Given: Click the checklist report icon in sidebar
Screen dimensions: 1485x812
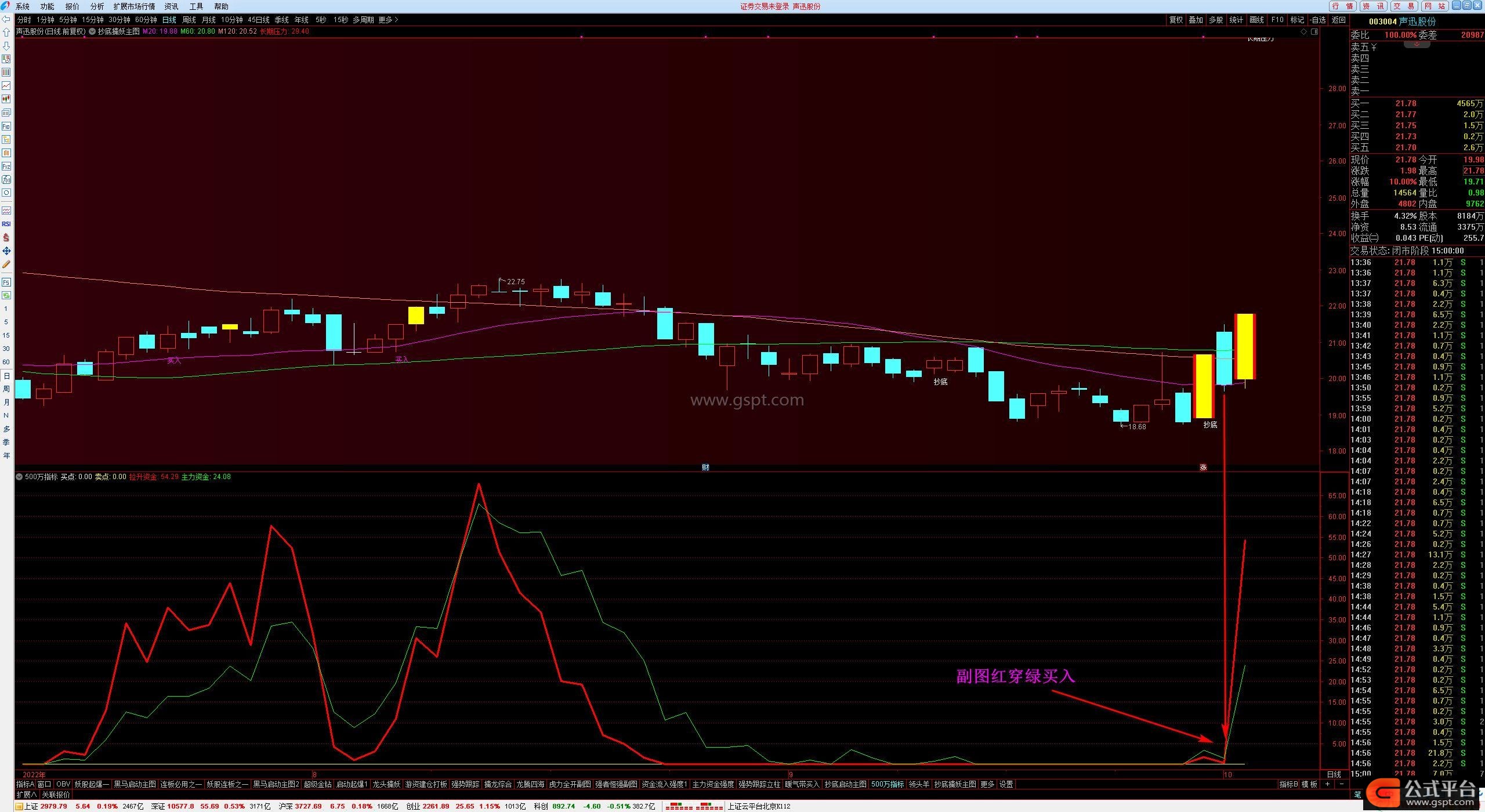Looking at the screenshot, I should point(6,59).
